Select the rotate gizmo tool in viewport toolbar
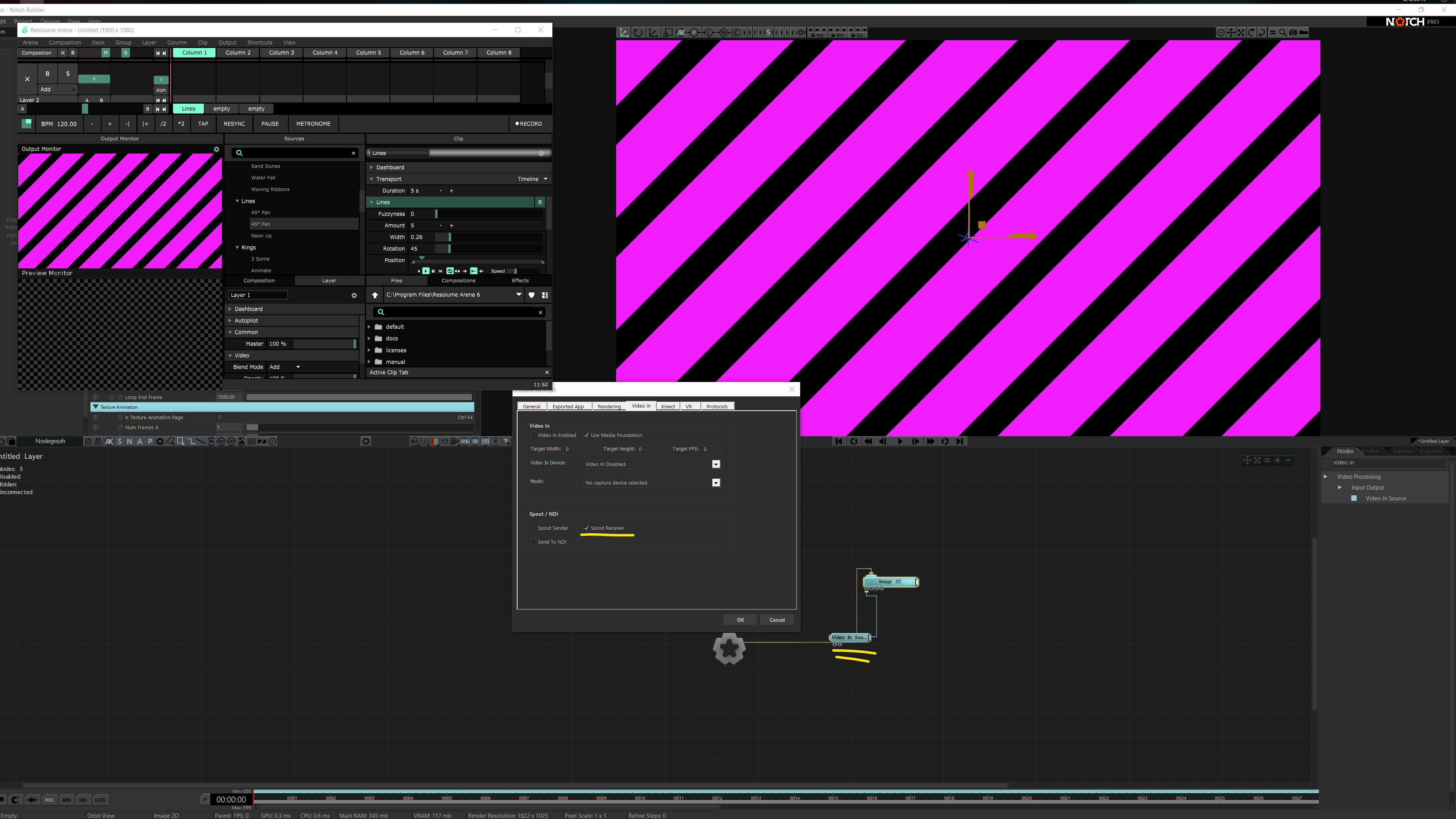 (638, 33)
